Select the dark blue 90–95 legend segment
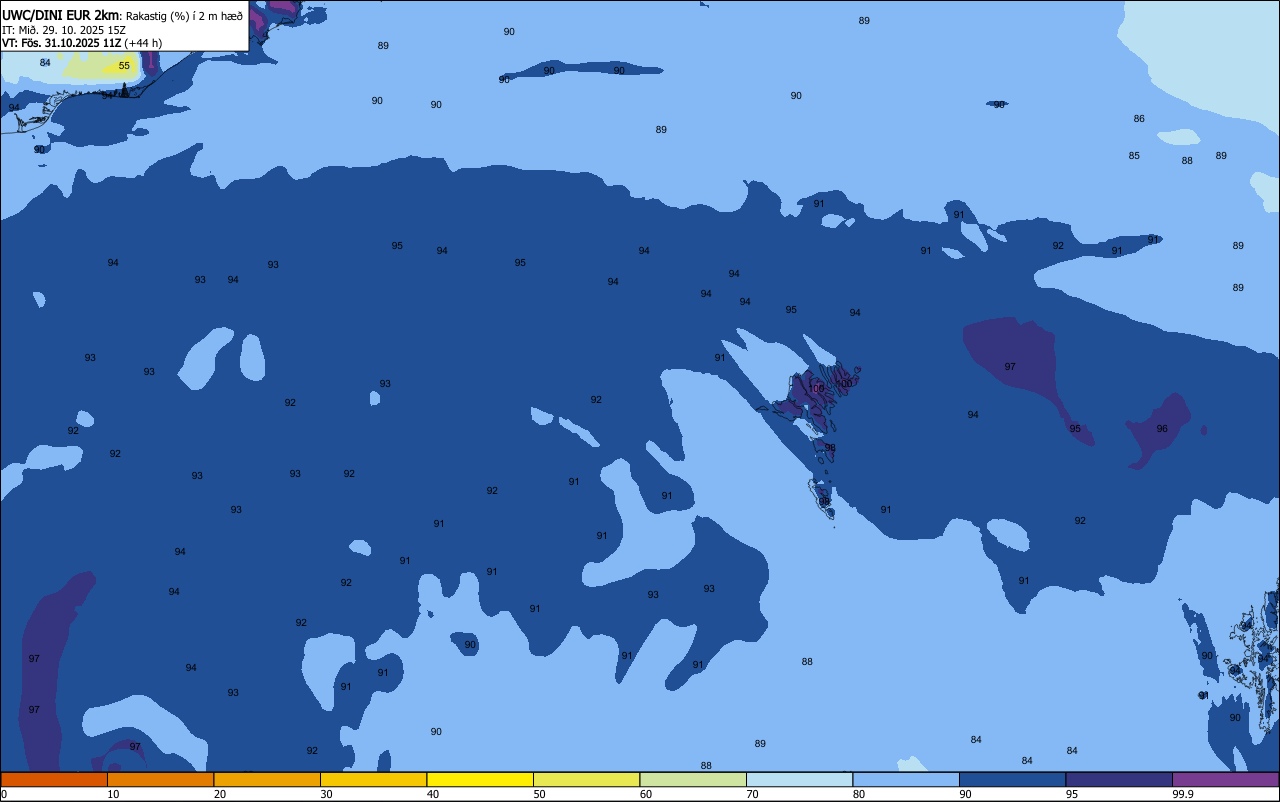1280x802 pixels. pyautogui.click(x=1012, y=779)
